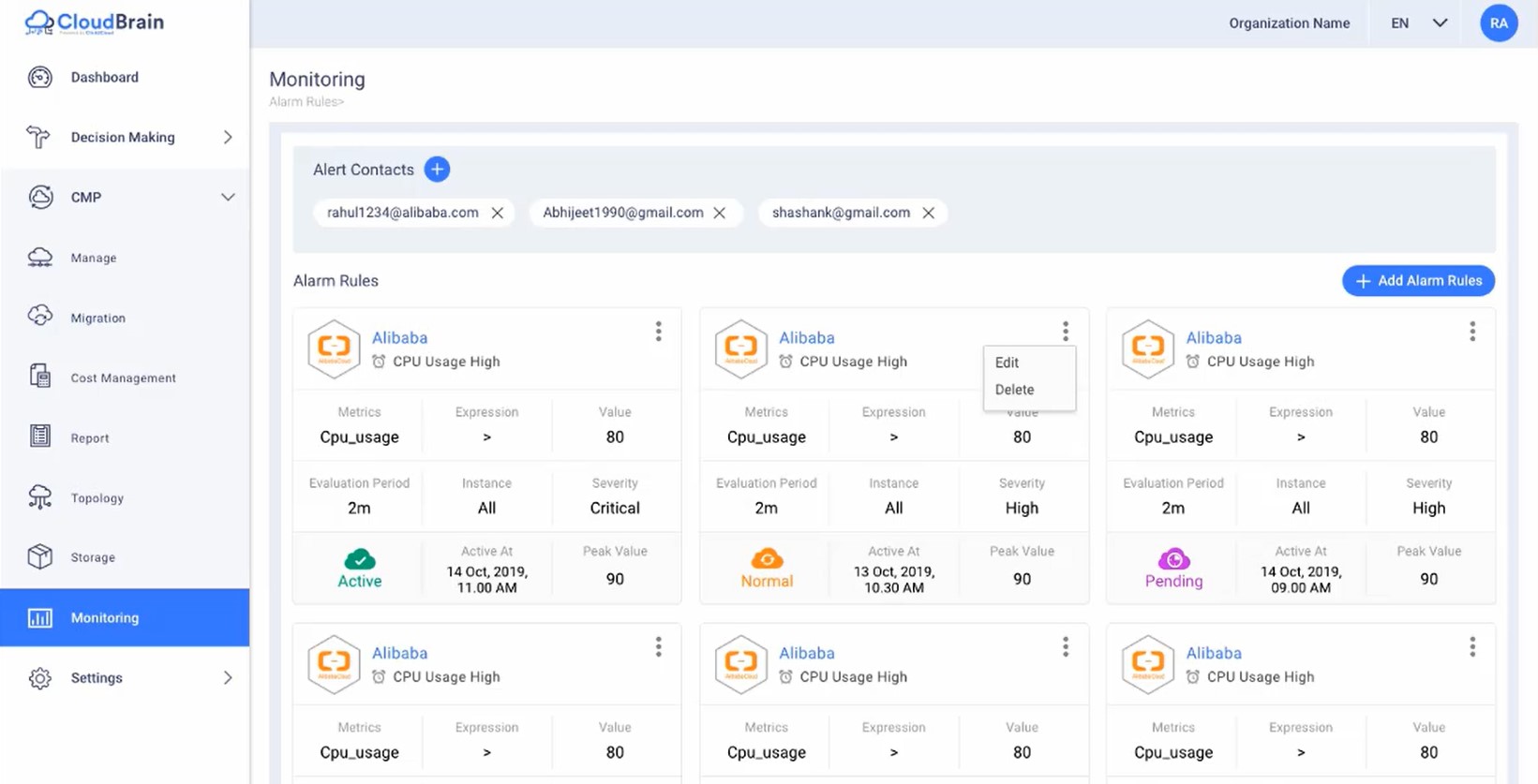Expand the Decision Making submenu chevron

228,138
